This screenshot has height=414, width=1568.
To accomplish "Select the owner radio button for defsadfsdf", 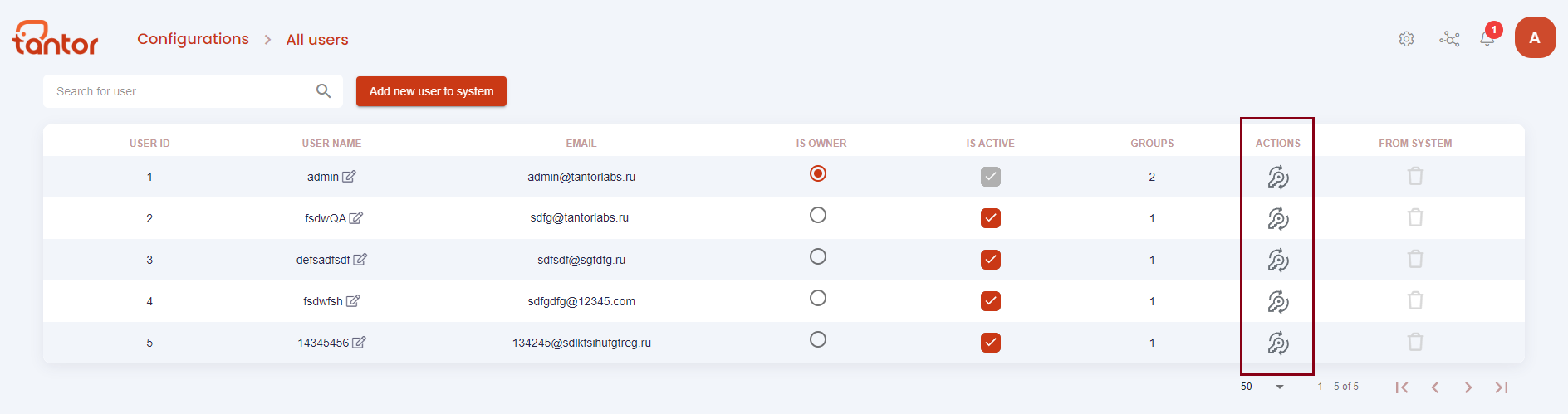I will [818, 256].
